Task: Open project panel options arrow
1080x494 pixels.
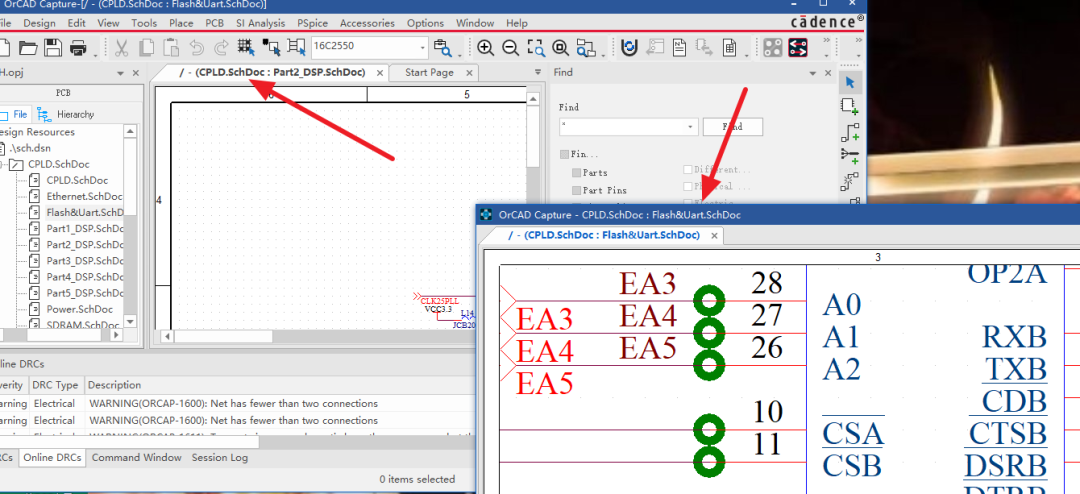Action: tap(121, 72)
